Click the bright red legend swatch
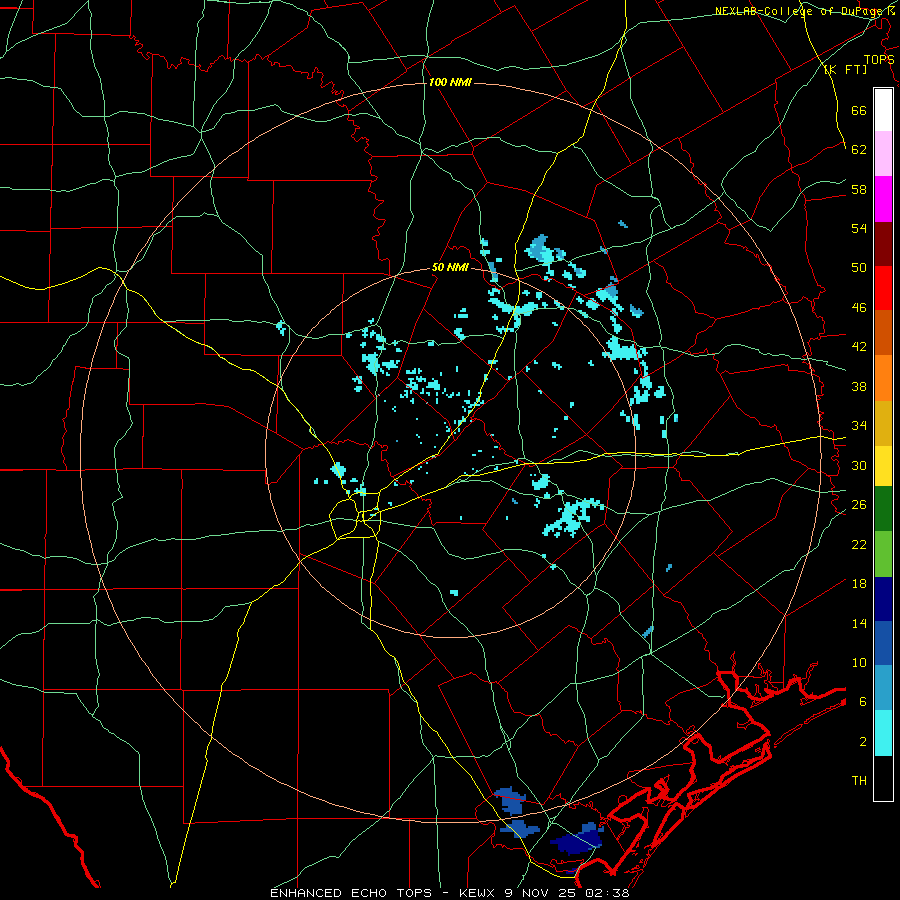Image resolution: width=900 pixels, height=900 pixels. pyautogui.click(x=883, y=288)
